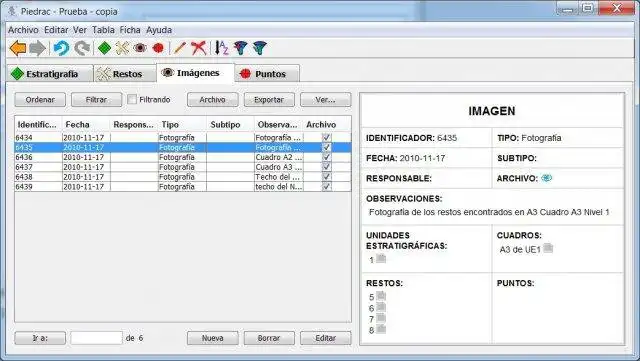Open the file eye icon beside ARCHIVO

point(547,178)
